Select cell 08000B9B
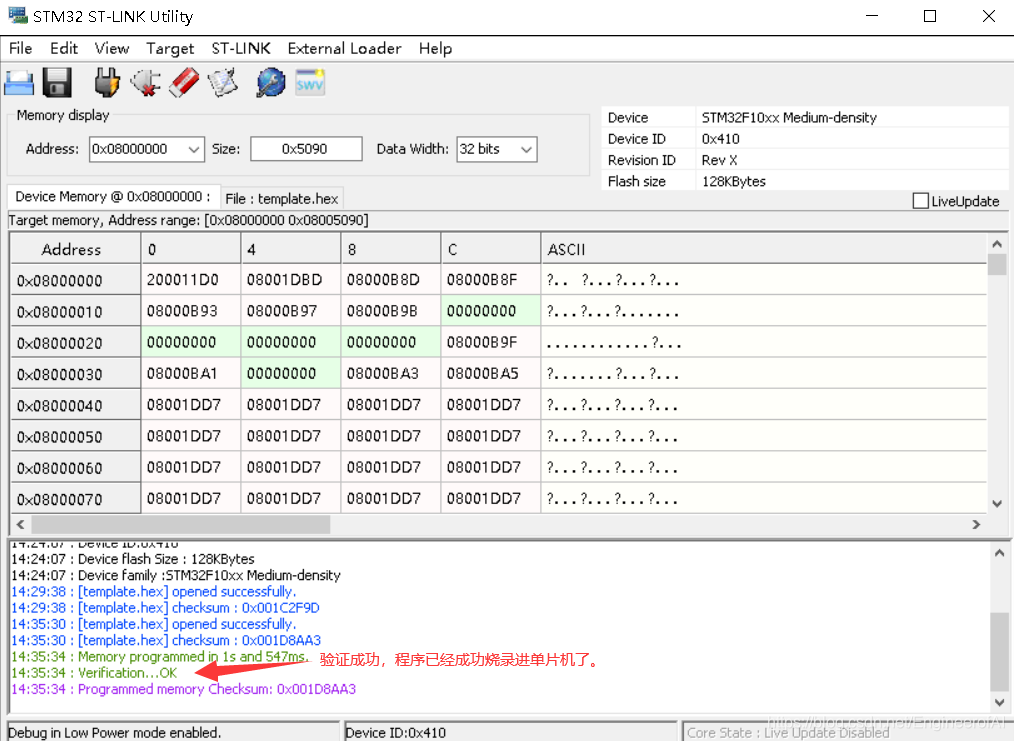 (x=391, y=311)
